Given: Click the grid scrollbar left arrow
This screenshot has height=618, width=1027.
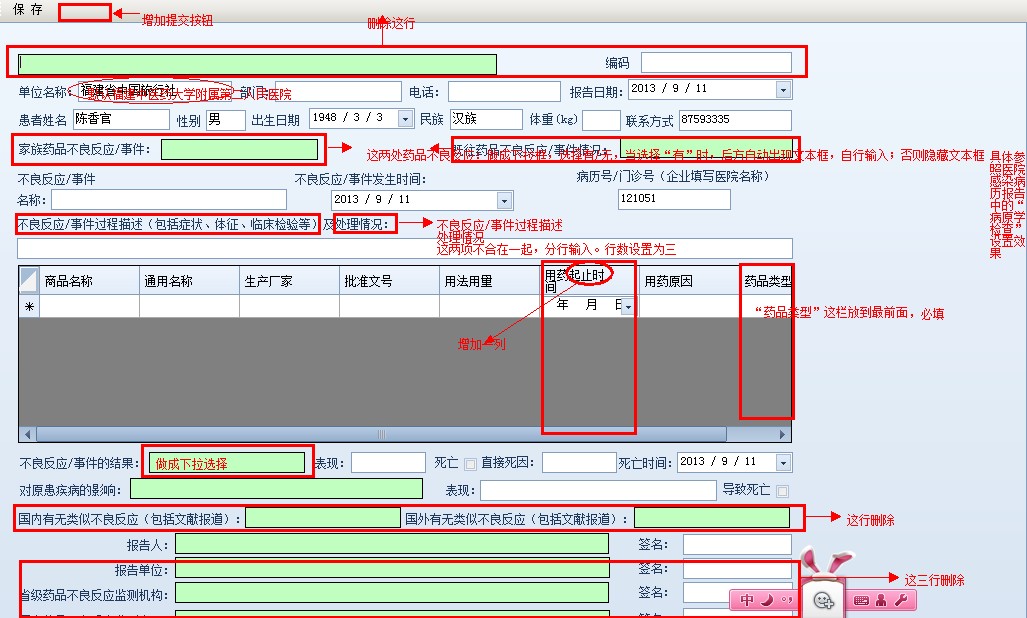Looking at the screenshot, I should point(28,434).
